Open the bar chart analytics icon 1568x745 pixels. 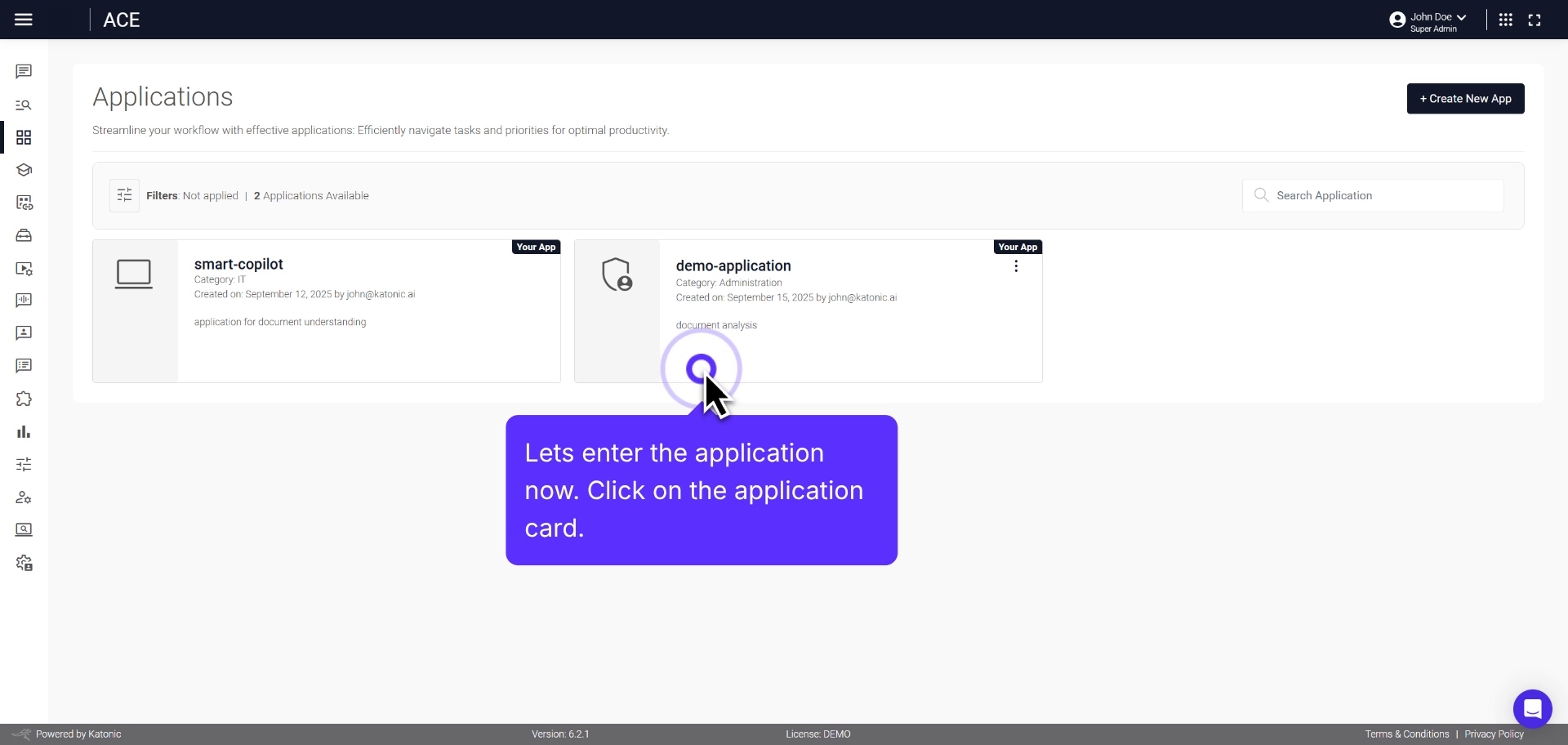24,431
